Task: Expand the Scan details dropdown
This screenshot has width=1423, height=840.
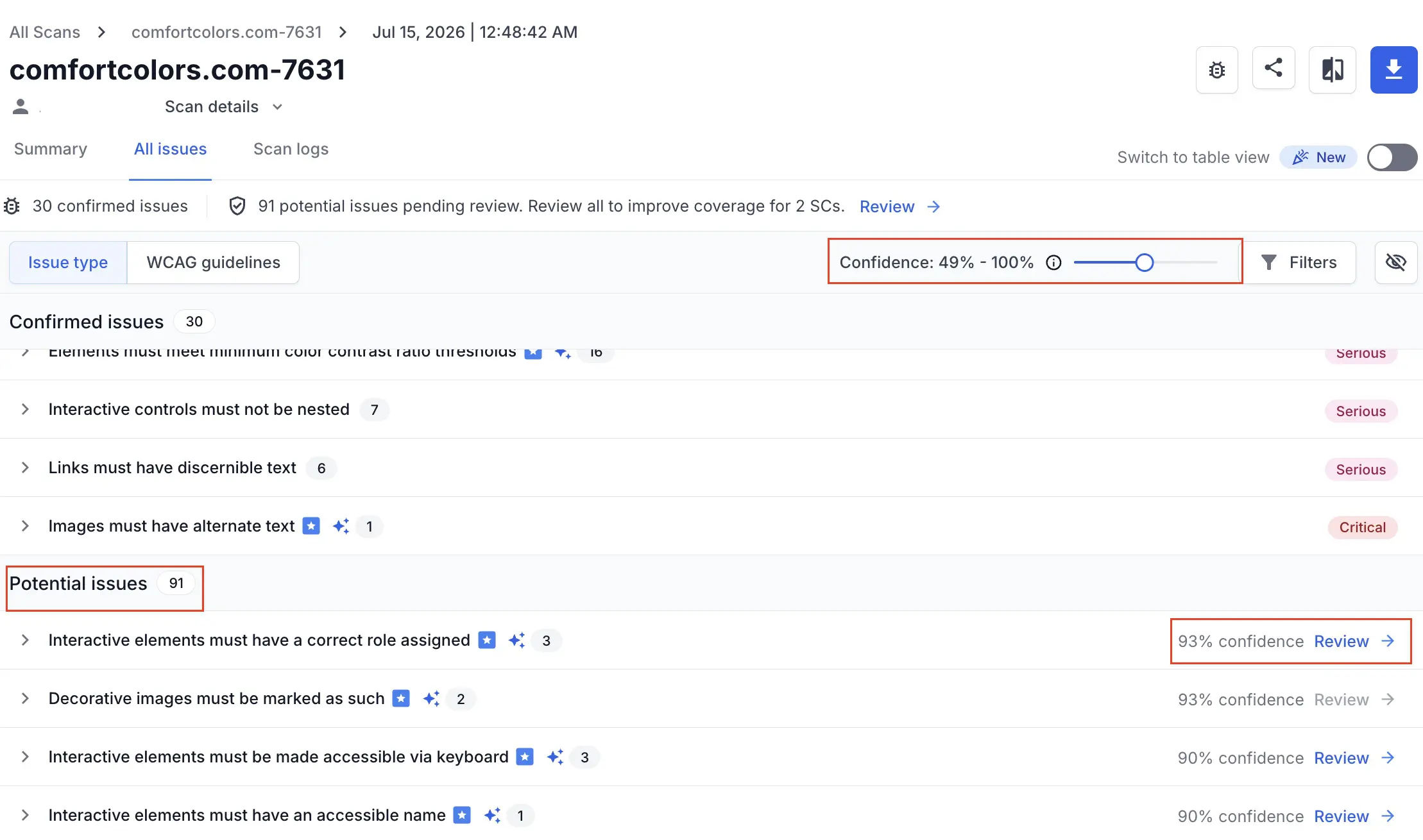Action: coord(223,106)
